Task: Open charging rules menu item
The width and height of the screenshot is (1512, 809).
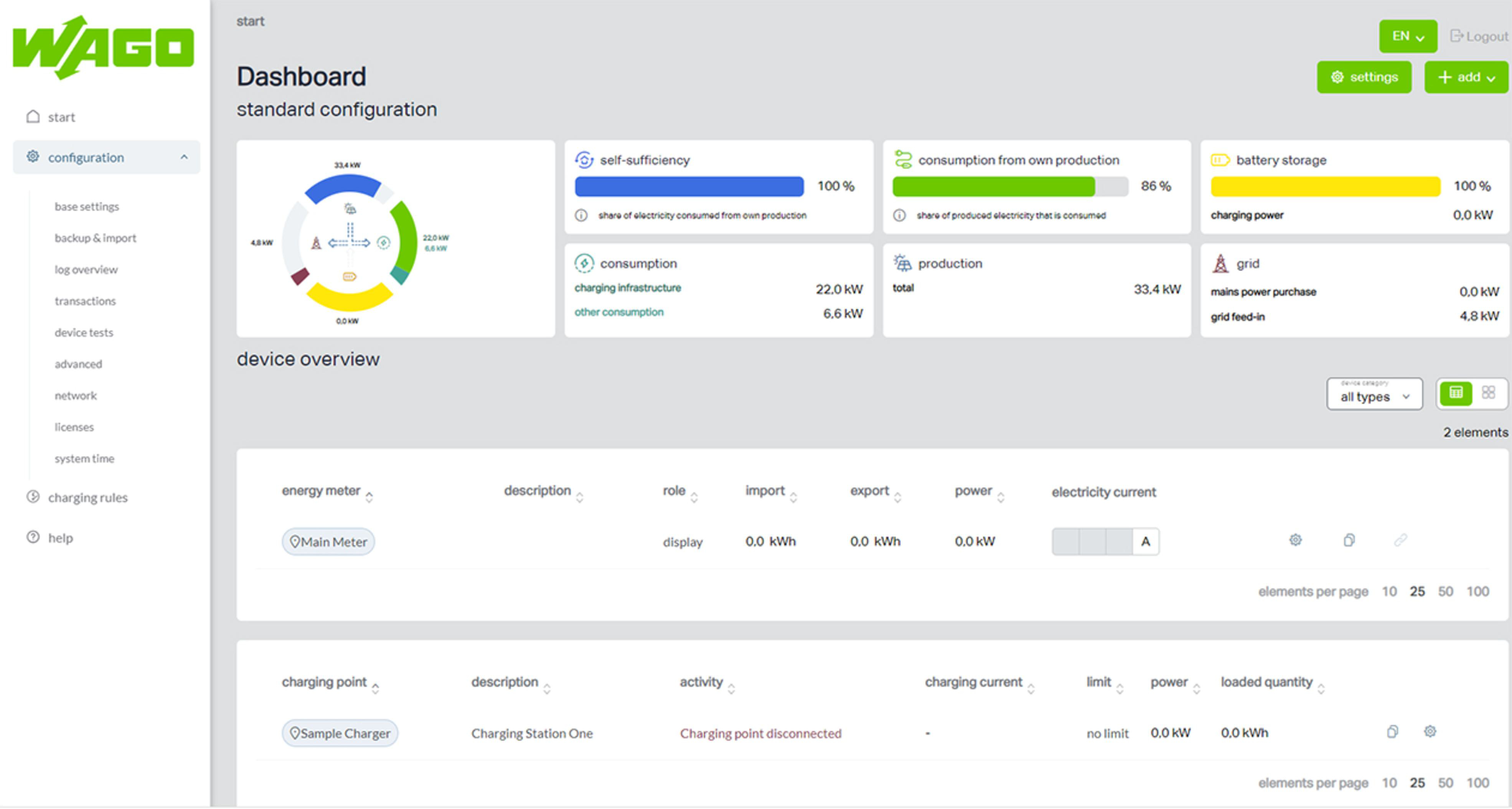Action: [x=87, y=498]
